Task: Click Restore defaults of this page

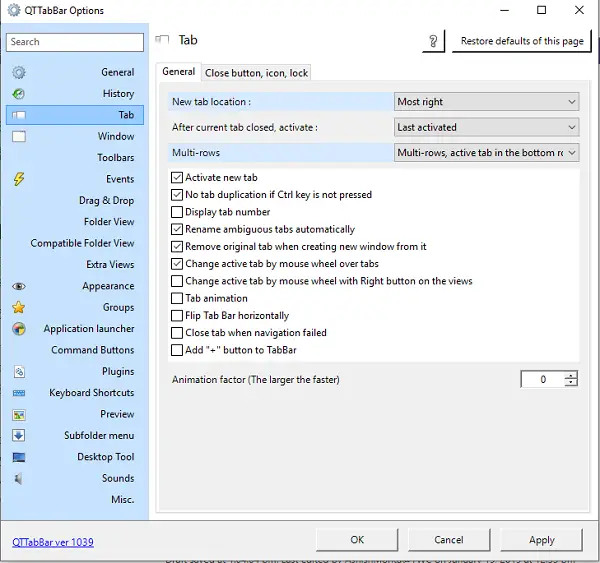Action: pos(522,41)
